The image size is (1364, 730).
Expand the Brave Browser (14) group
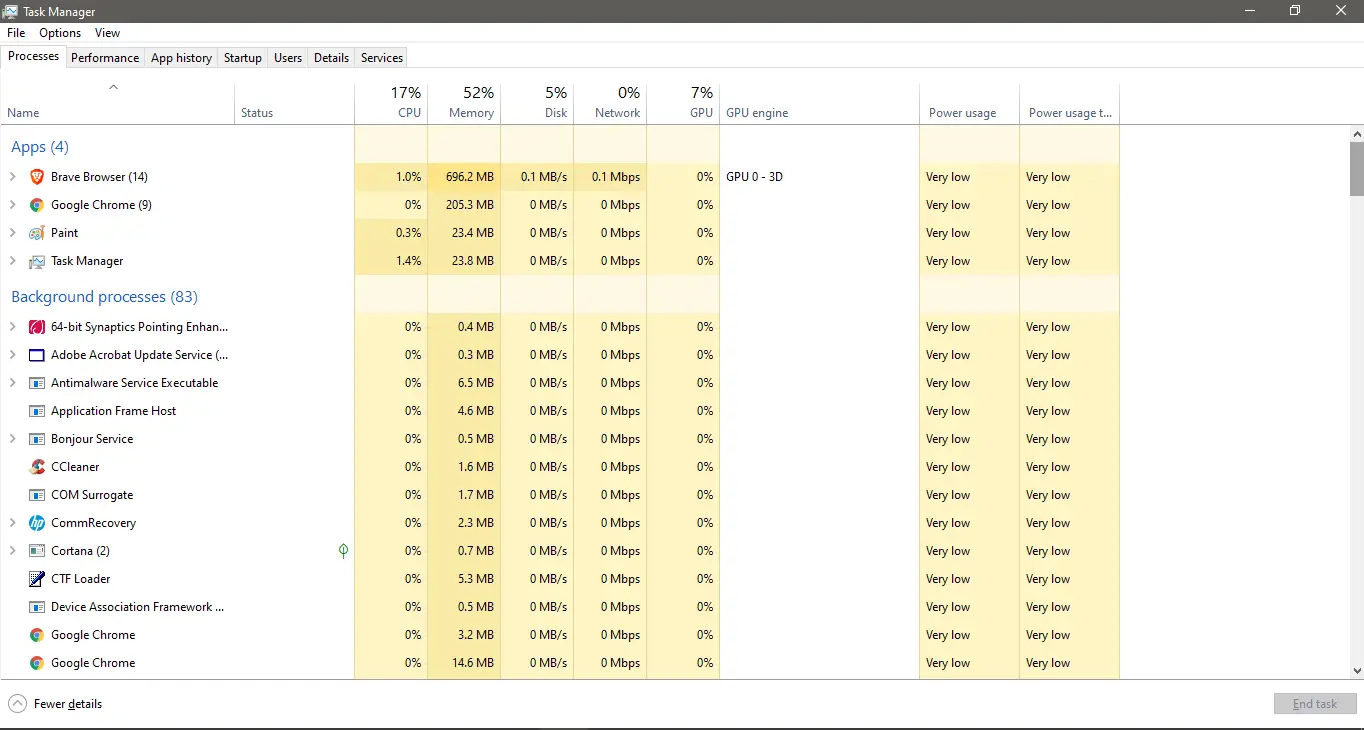pos(13,177)
